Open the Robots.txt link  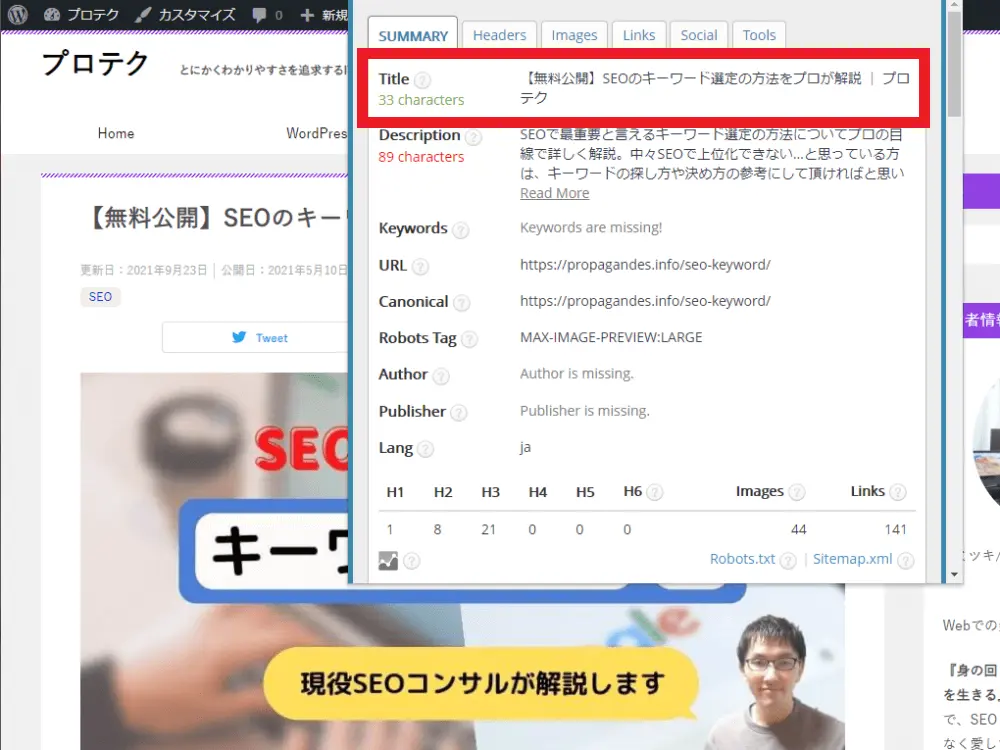[742, 559]
